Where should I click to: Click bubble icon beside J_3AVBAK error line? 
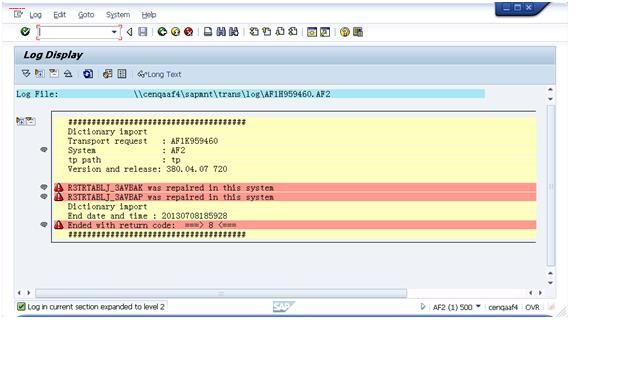pos(44,187)
